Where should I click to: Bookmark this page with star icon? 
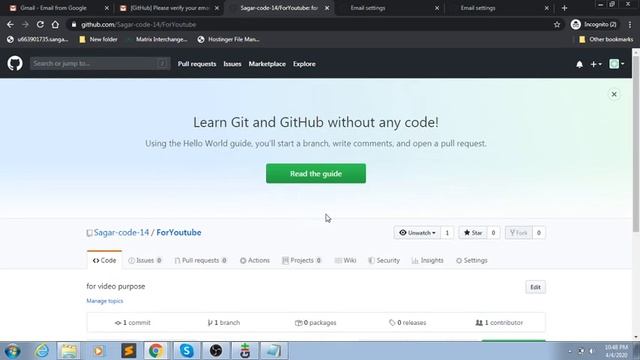pos(557,24)
